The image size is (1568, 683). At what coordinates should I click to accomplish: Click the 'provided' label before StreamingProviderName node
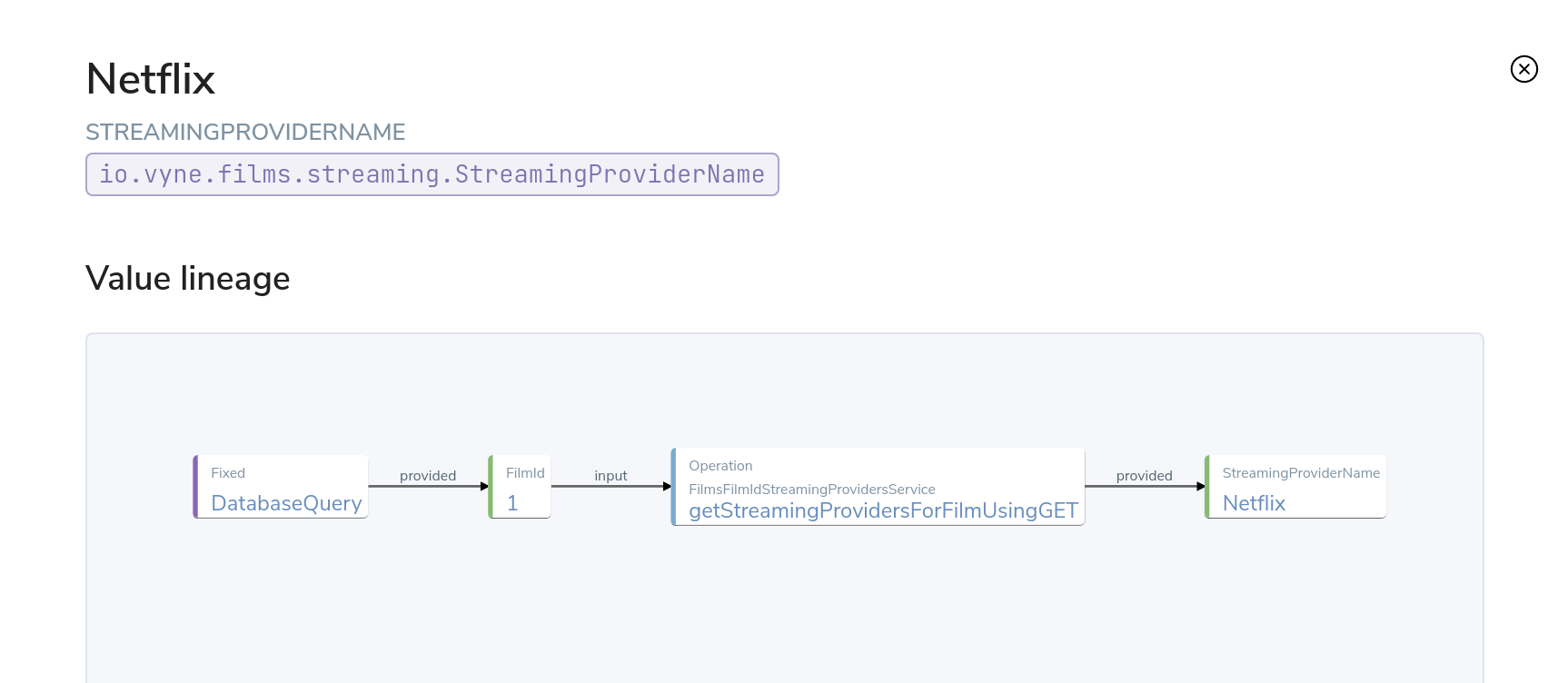point(1145,476)
